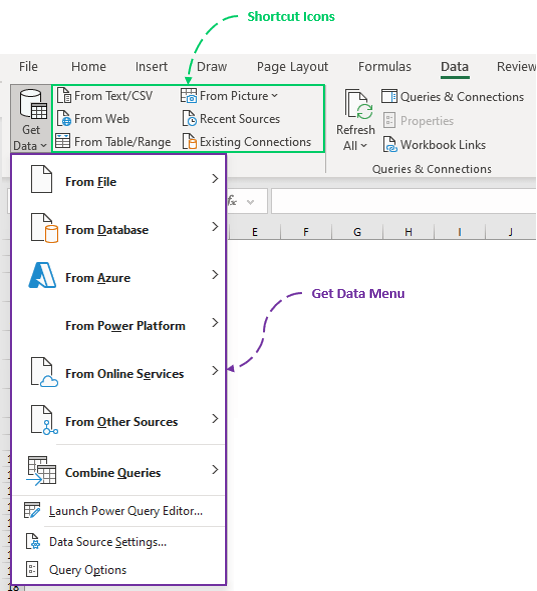Expand the From File submenu chevron
The image size is (537, 591).
215,178
